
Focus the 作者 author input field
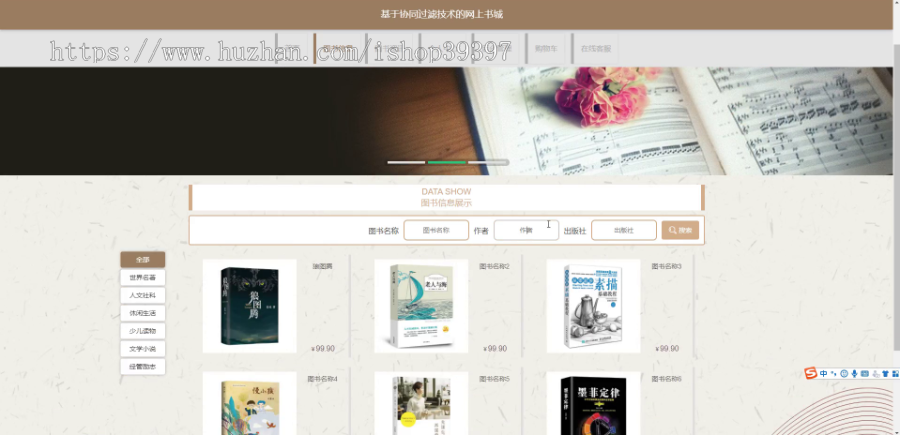[x=526, y=230]
